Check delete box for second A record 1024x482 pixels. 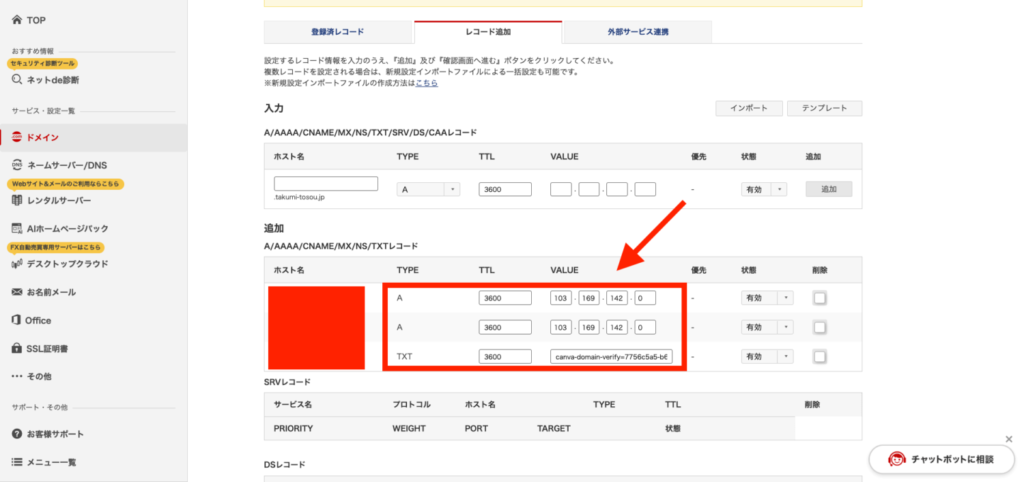[x=820, y=327]
